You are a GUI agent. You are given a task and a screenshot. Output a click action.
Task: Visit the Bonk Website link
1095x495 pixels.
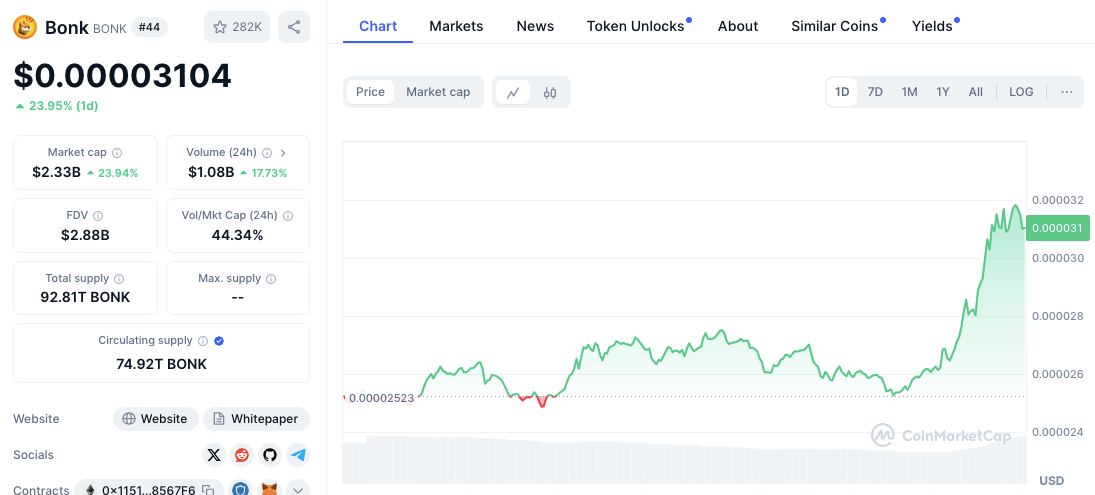154,419
